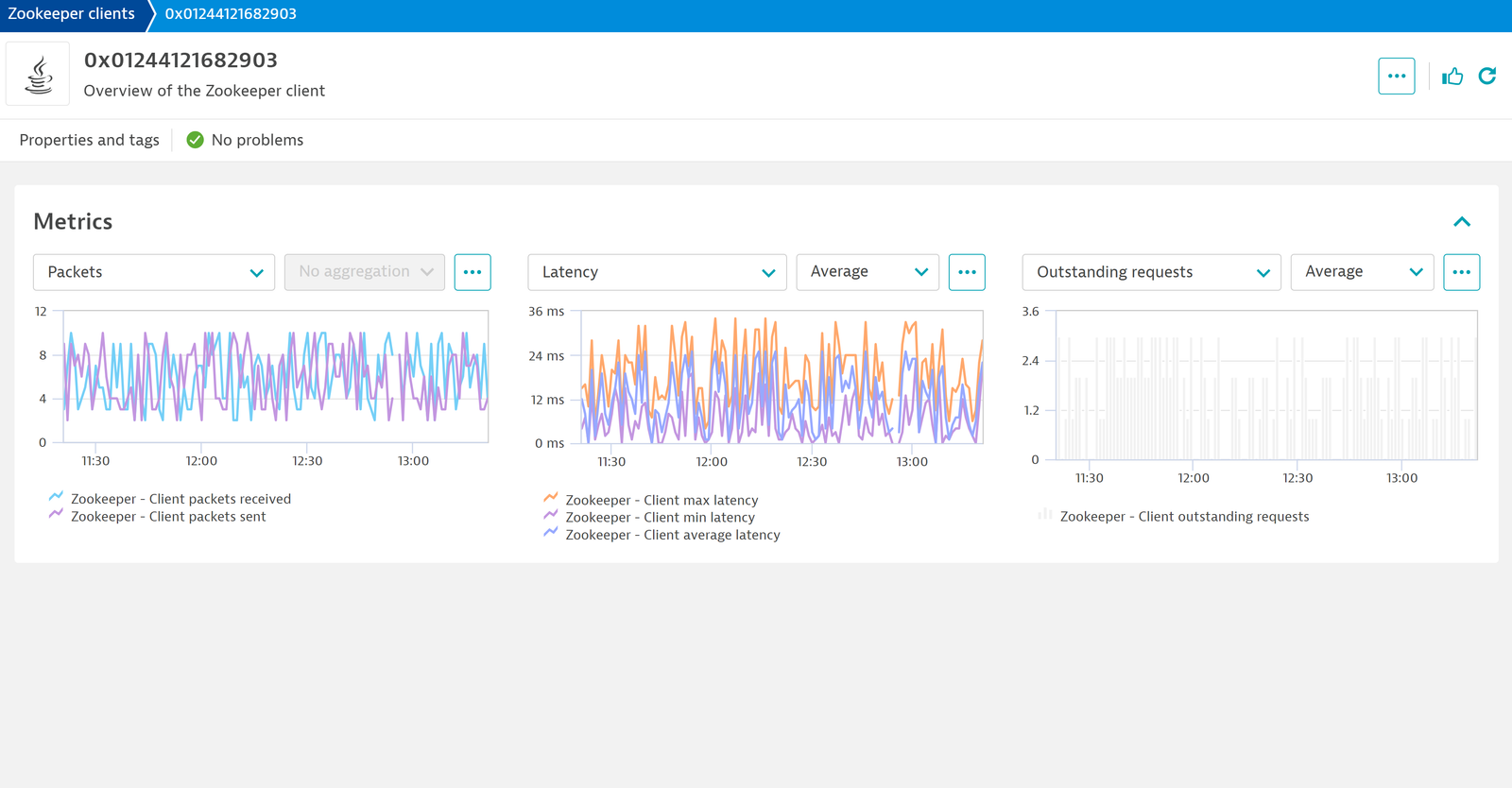Select the 0x01244121682903 breadcrumb item

click(231, 14)
